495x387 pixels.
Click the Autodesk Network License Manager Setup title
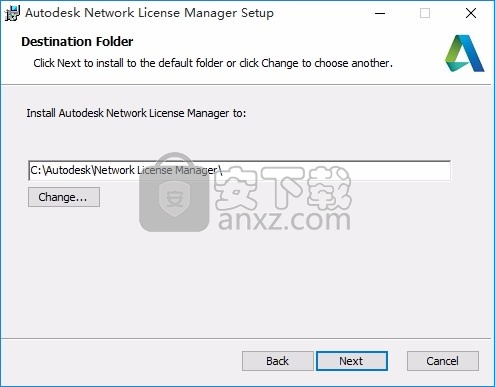[149, 13]
